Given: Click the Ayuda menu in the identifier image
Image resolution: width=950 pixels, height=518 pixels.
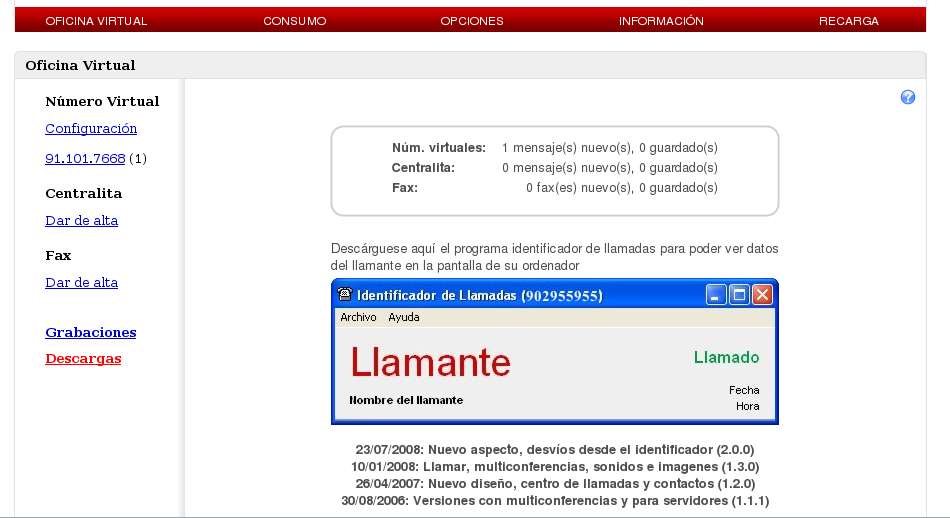Looking at the screenshot, I should click(x=404, y=318).
